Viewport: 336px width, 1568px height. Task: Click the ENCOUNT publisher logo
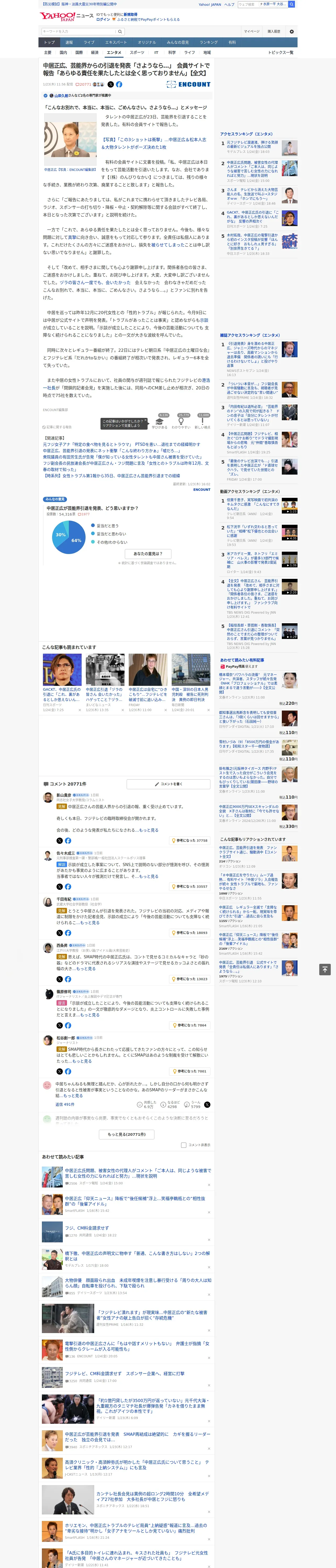click(188, 85)
